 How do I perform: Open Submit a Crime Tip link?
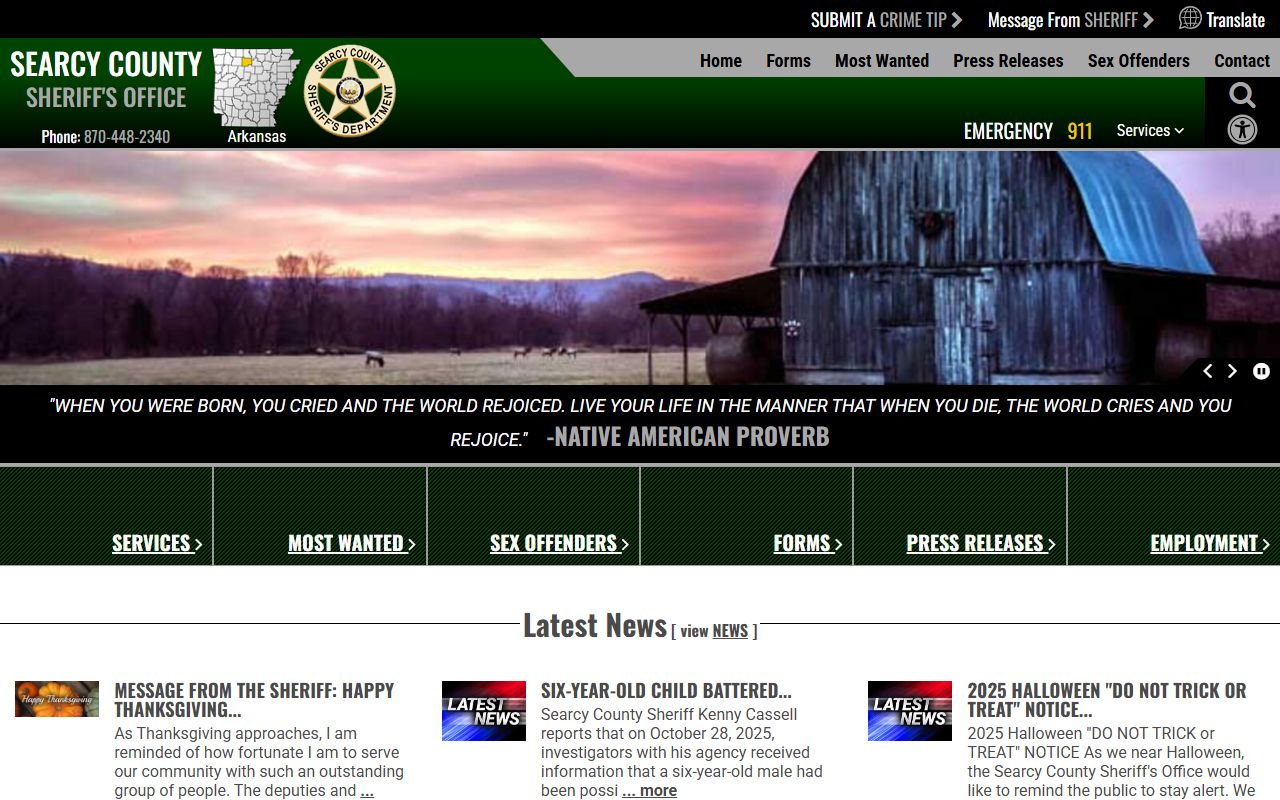pos(885,20)
